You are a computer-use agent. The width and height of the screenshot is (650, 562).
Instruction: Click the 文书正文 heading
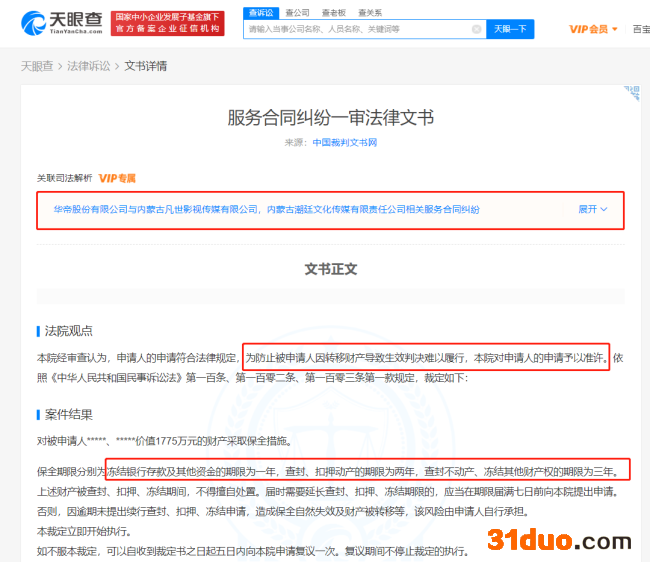tap(330, 269)
